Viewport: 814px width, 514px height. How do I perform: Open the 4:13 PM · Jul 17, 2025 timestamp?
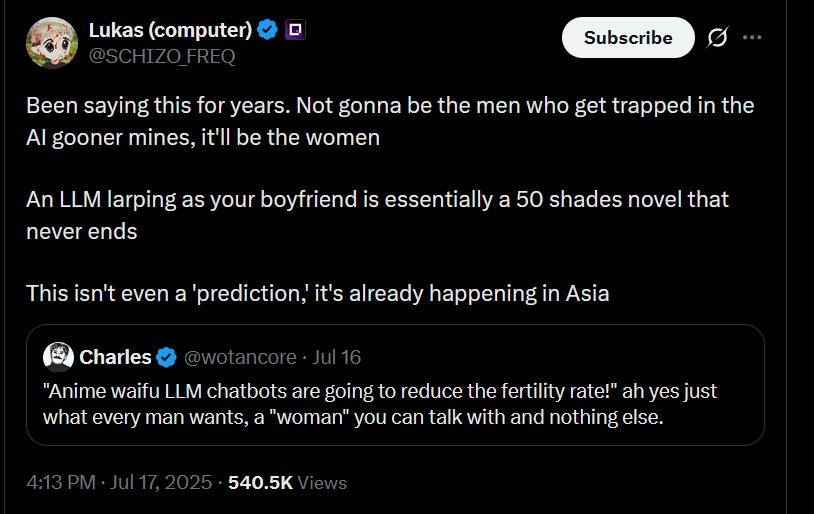119,482
